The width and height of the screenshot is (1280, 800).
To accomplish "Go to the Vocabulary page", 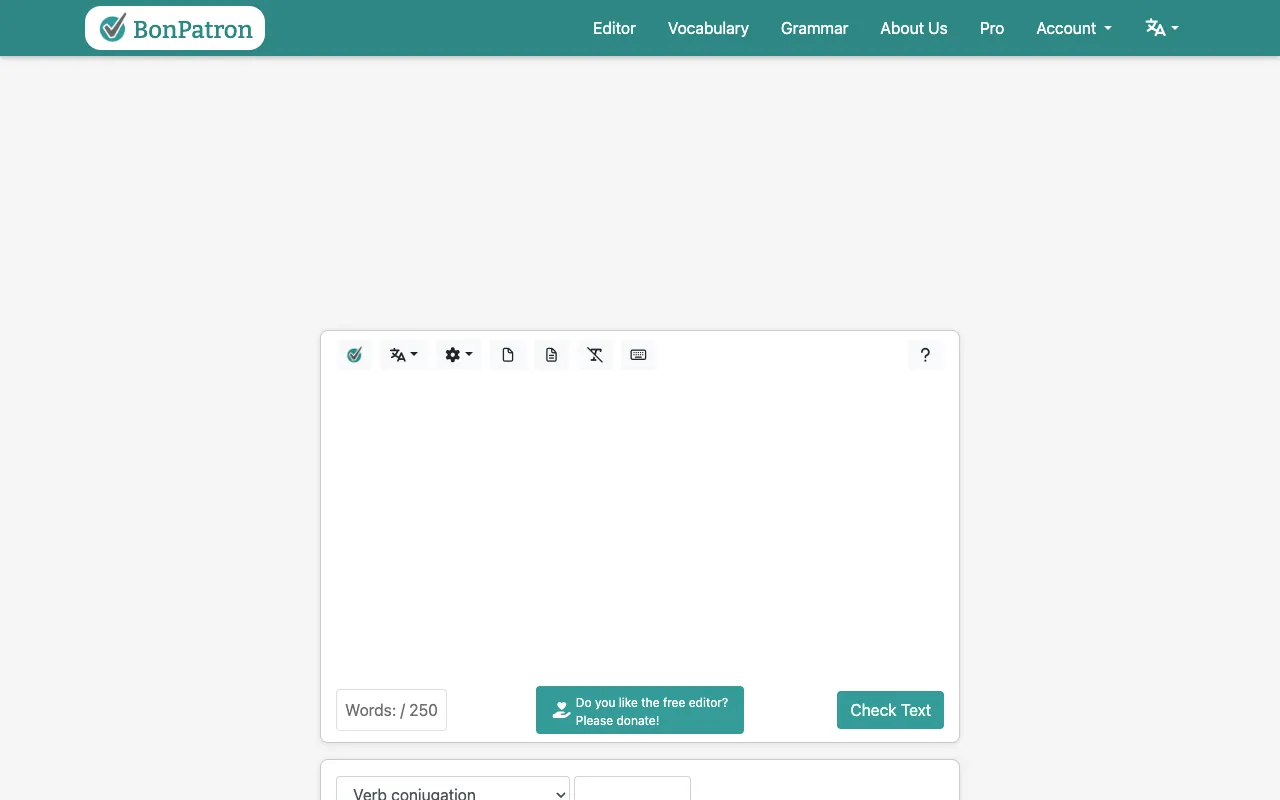I will [x=708, y=28].
